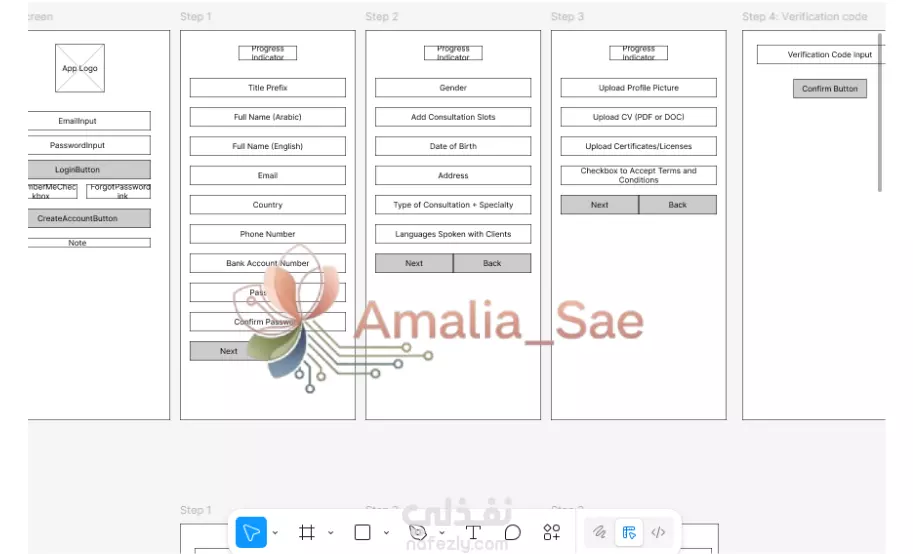This screenshot has width=913, height=554.
Task: Select the CreateAccountButton element
Action: click(89, 218)
